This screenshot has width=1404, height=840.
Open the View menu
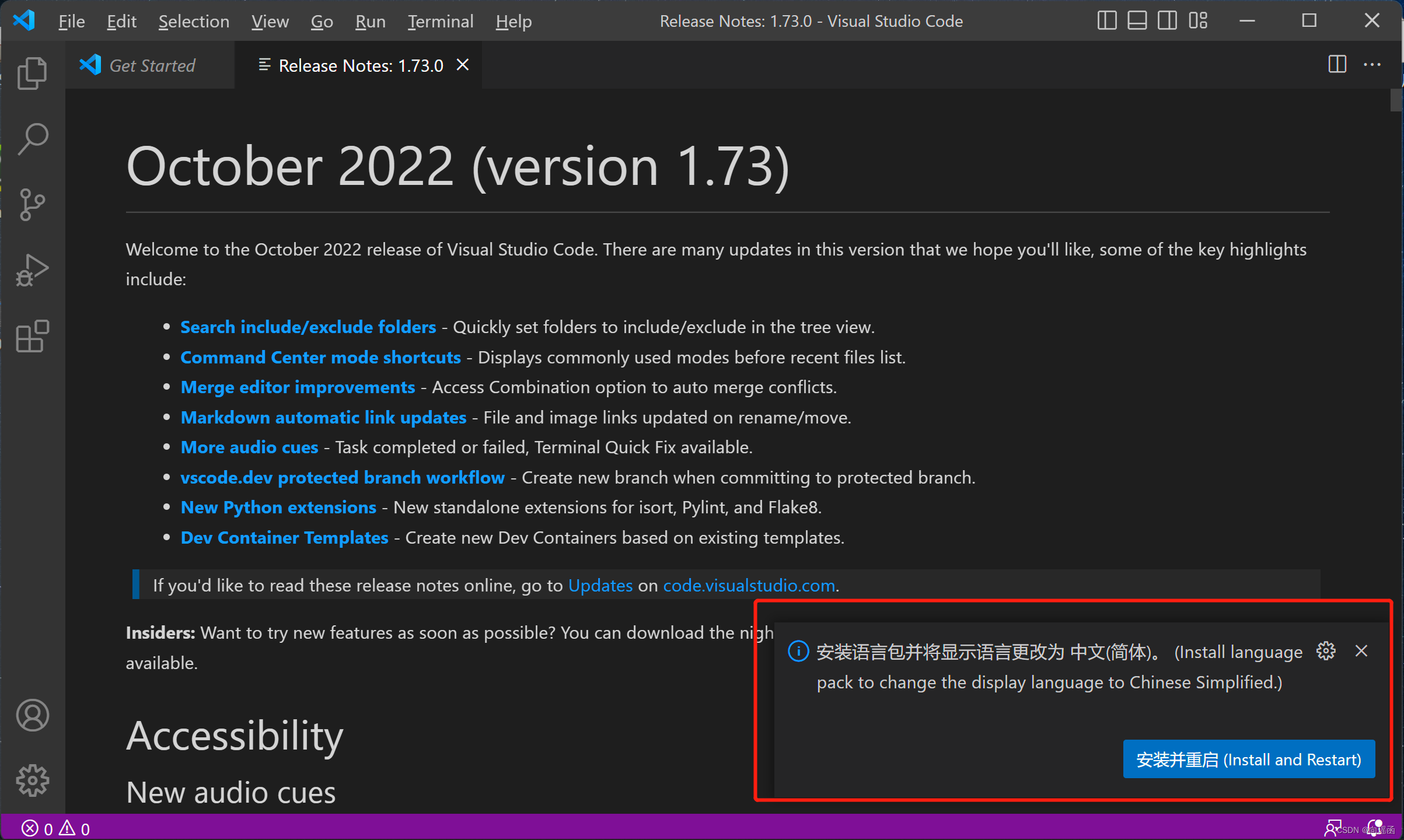(270, 21)
